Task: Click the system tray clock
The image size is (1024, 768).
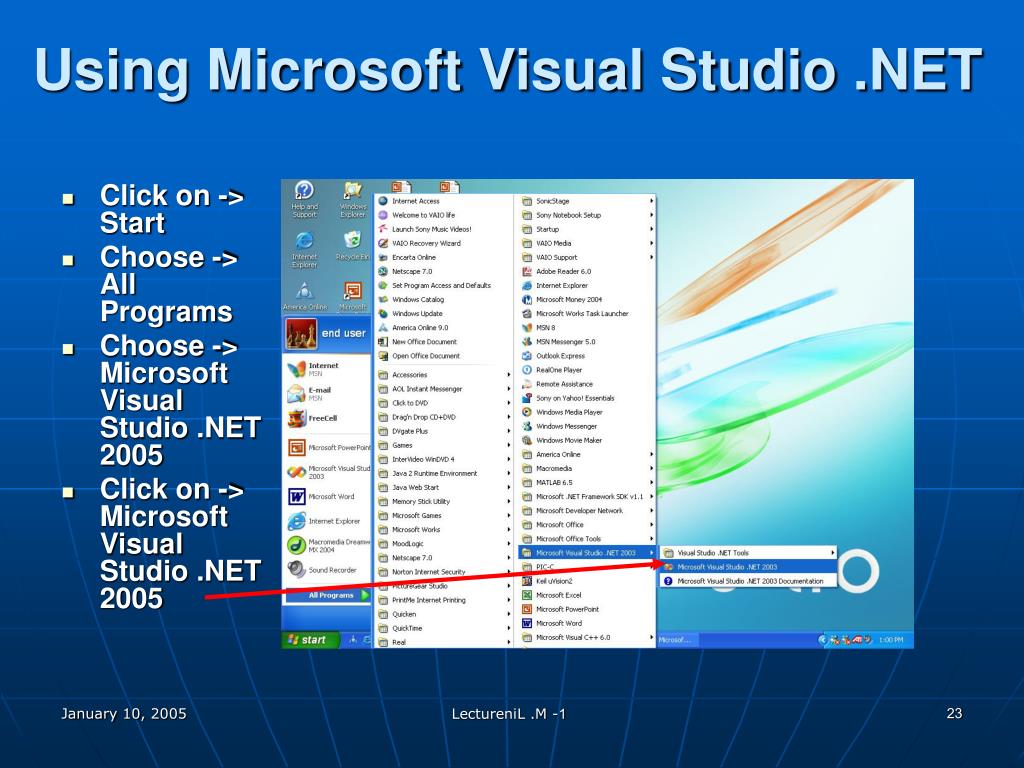Action: coord(891,640)
